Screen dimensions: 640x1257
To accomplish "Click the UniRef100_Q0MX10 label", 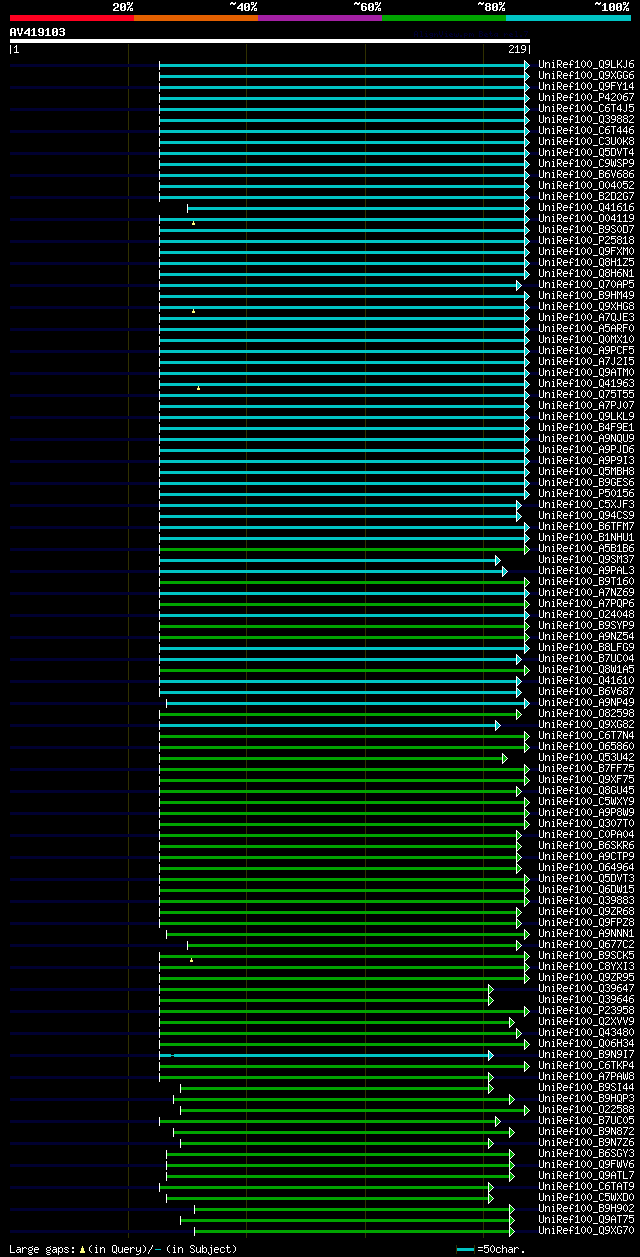I will tap(586, 339).
